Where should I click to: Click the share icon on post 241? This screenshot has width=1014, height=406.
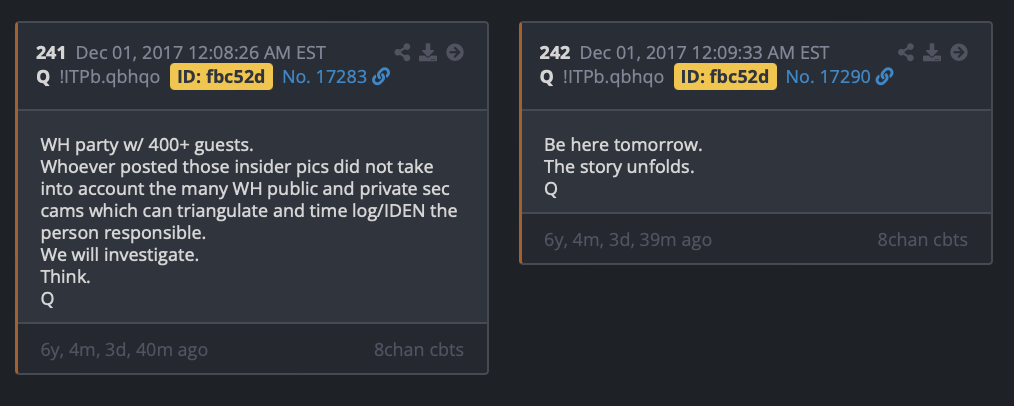click(x=403, y=52)
